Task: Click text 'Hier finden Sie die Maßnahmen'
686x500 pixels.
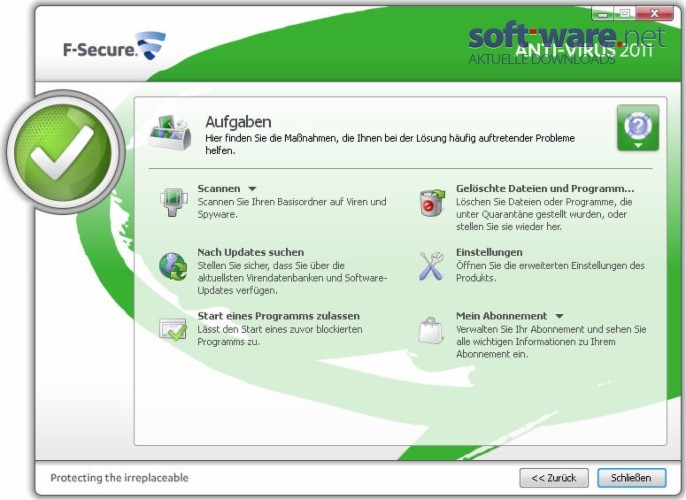Action: coord(273,138)
